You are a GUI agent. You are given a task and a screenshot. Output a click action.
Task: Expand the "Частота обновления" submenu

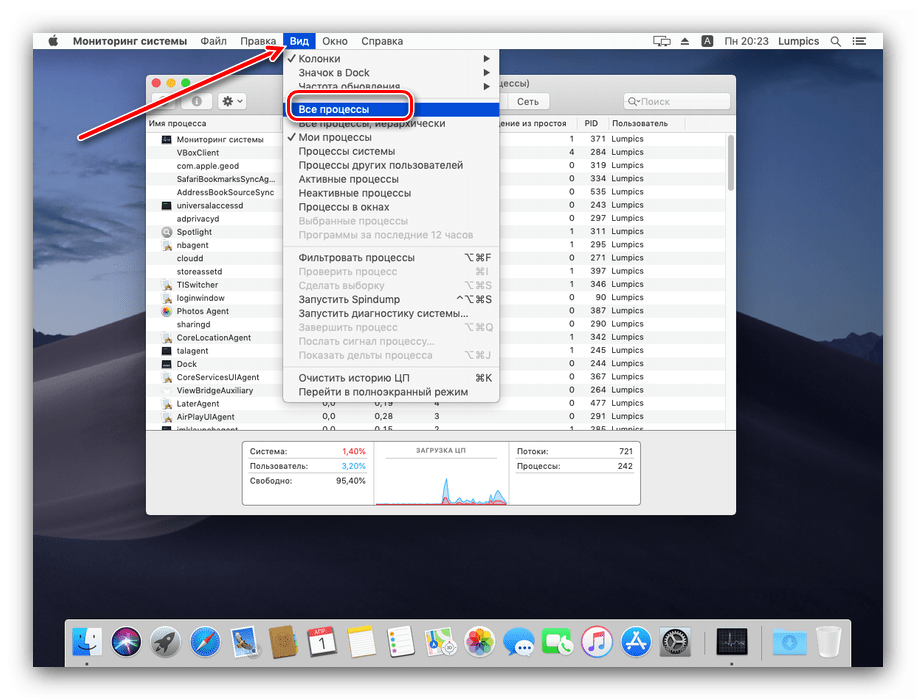tap(350, 87)
